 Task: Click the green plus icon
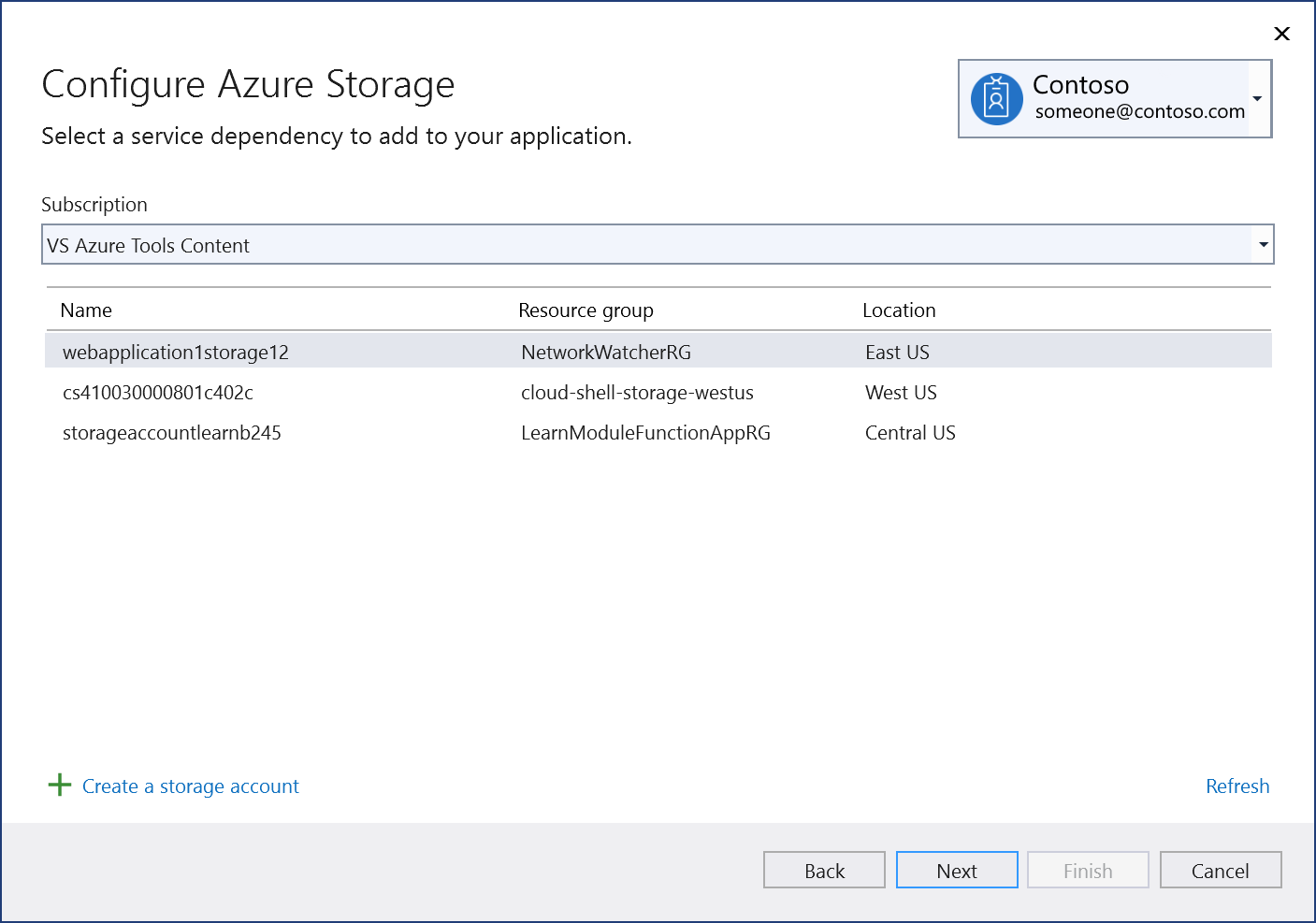pyautogui.click(x=60, y=785)
